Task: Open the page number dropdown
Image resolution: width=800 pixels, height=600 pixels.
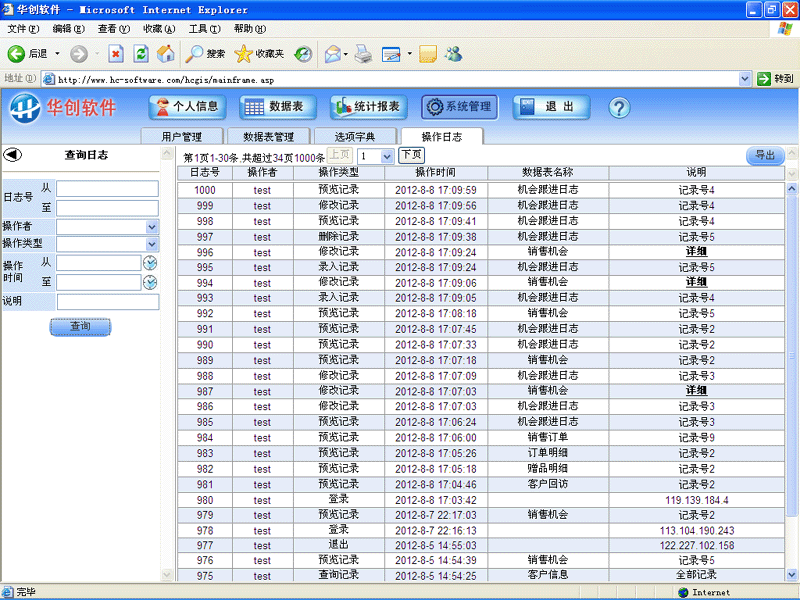Action: coord(386,156)
